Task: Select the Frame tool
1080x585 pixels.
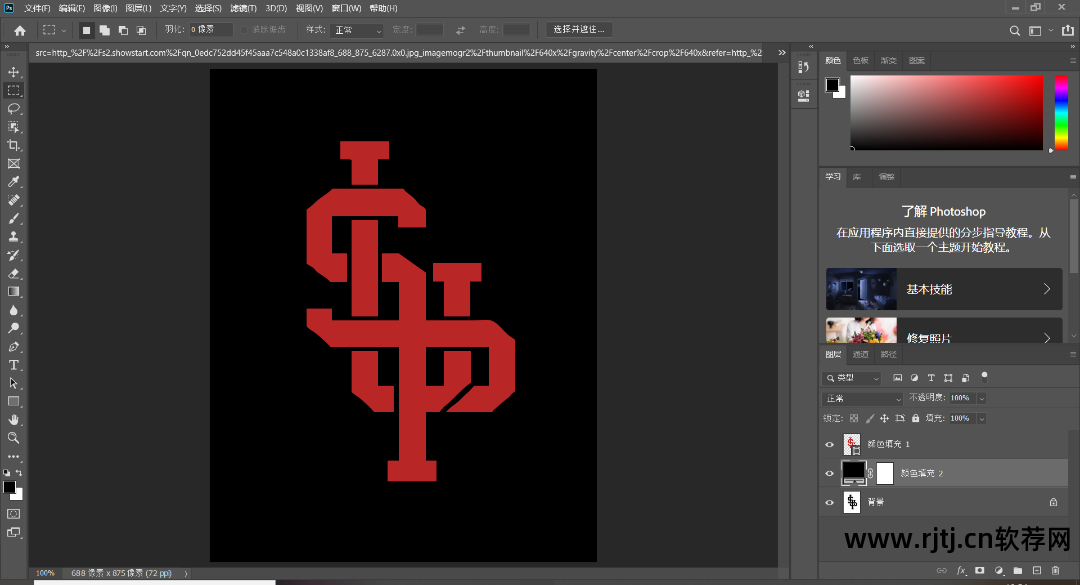Action: point(13,164)
